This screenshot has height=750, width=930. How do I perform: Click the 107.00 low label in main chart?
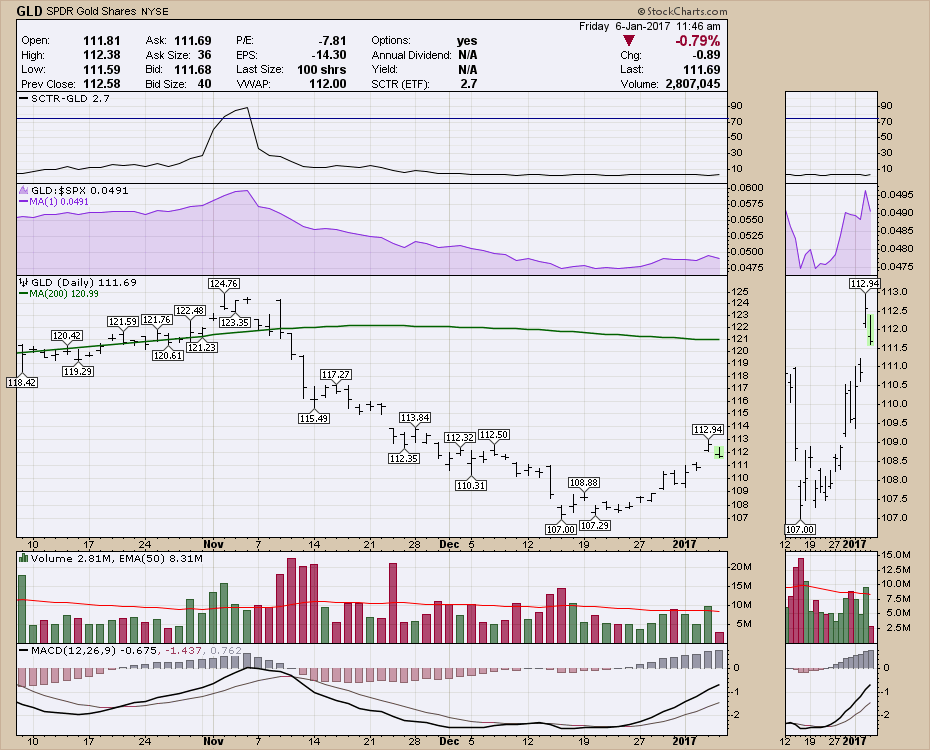pos(560,529)
